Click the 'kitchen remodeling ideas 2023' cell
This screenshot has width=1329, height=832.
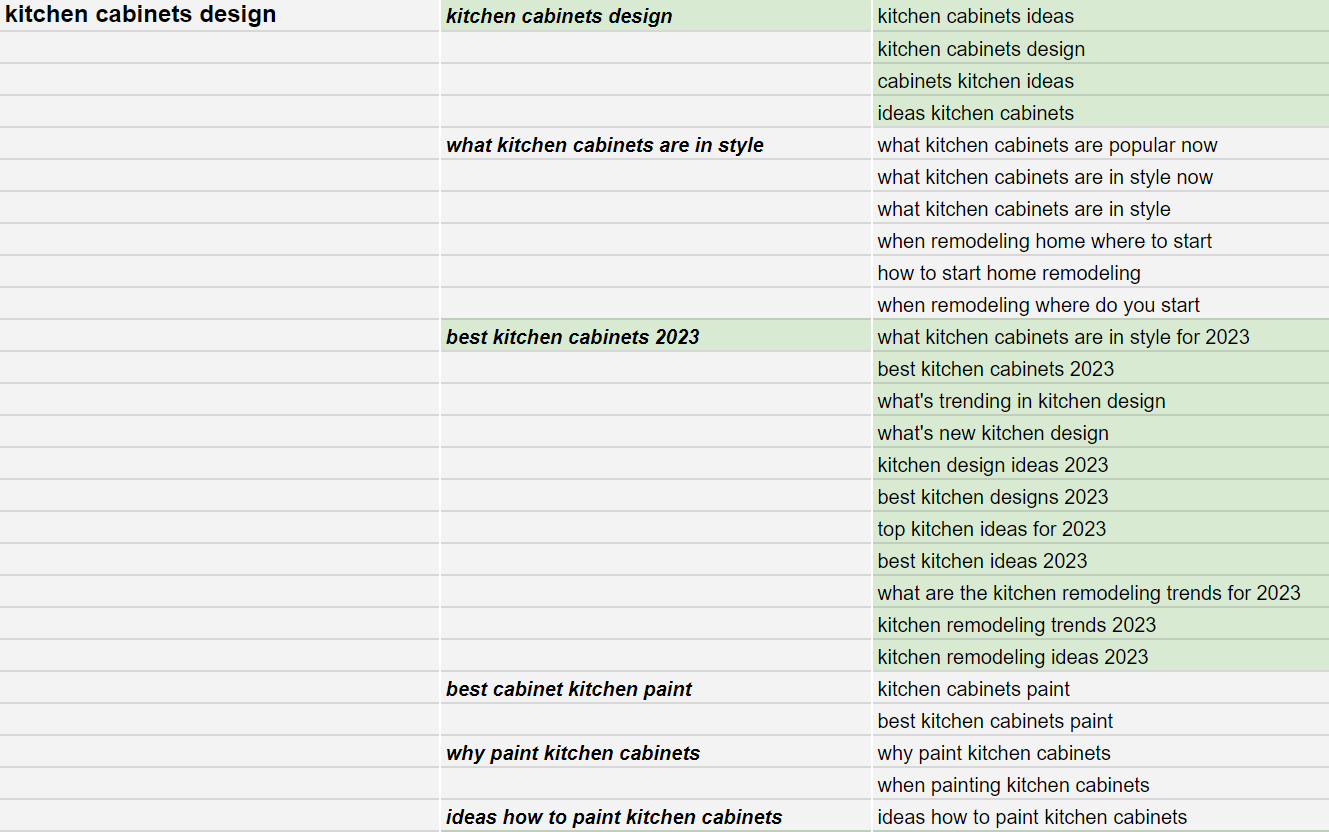(1100, 656)
